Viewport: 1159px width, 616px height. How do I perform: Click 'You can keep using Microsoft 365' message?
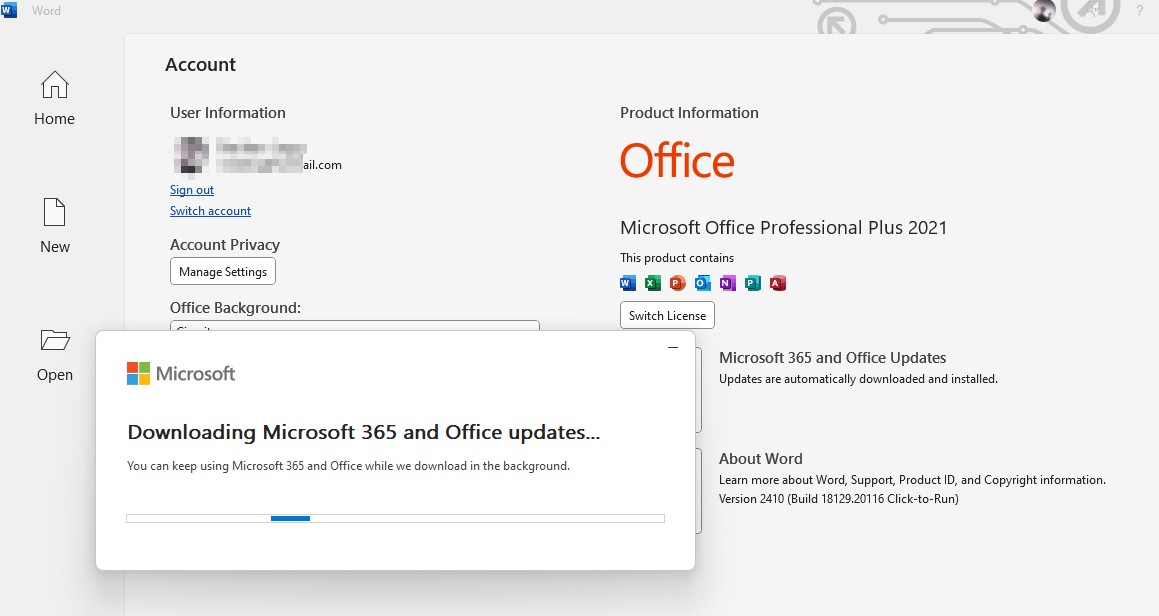pyautogui.click(x=348, y=466)
